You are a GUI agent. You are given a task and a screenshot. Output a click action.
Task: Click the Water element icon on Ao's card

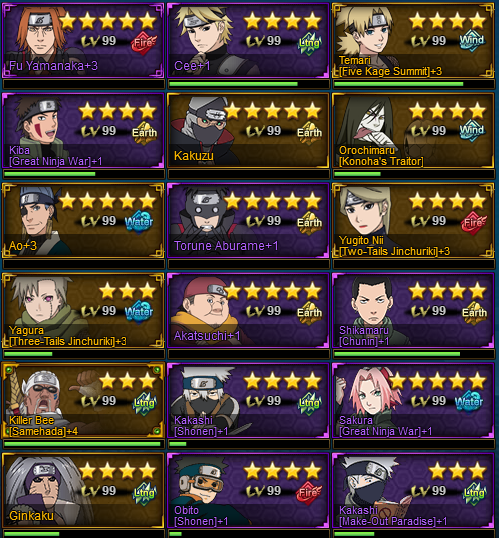pos(139,222)
